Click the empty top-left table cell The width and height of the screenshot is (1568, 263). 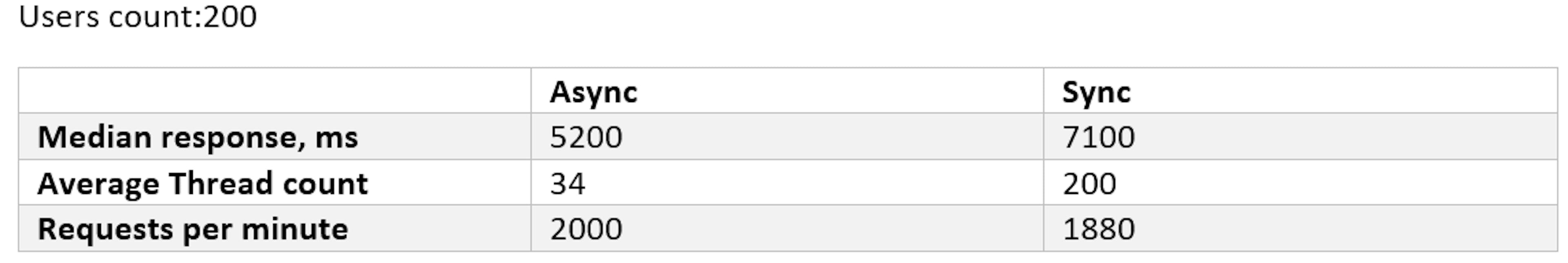(274, 91)
